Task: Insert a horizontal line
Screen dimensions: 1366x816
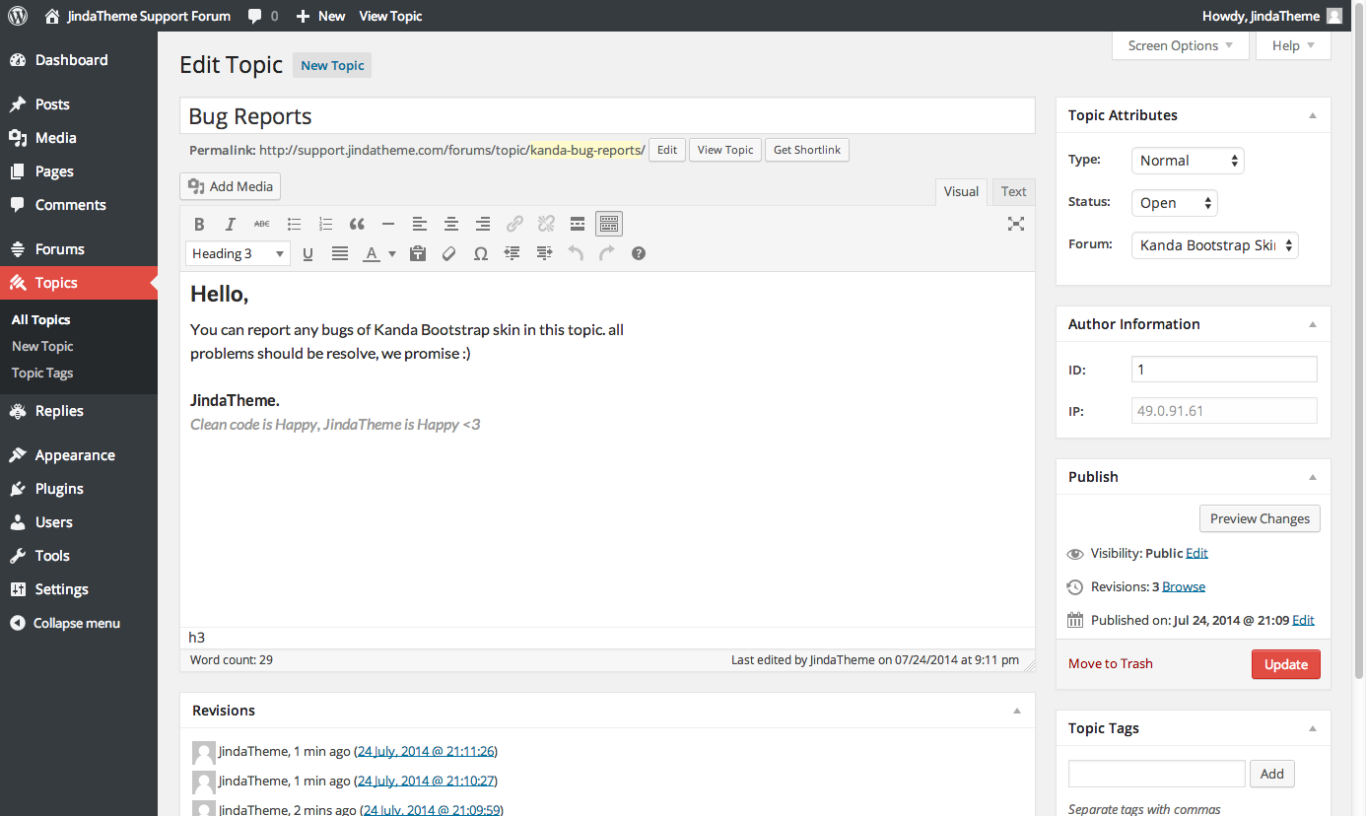Action: 388,224
